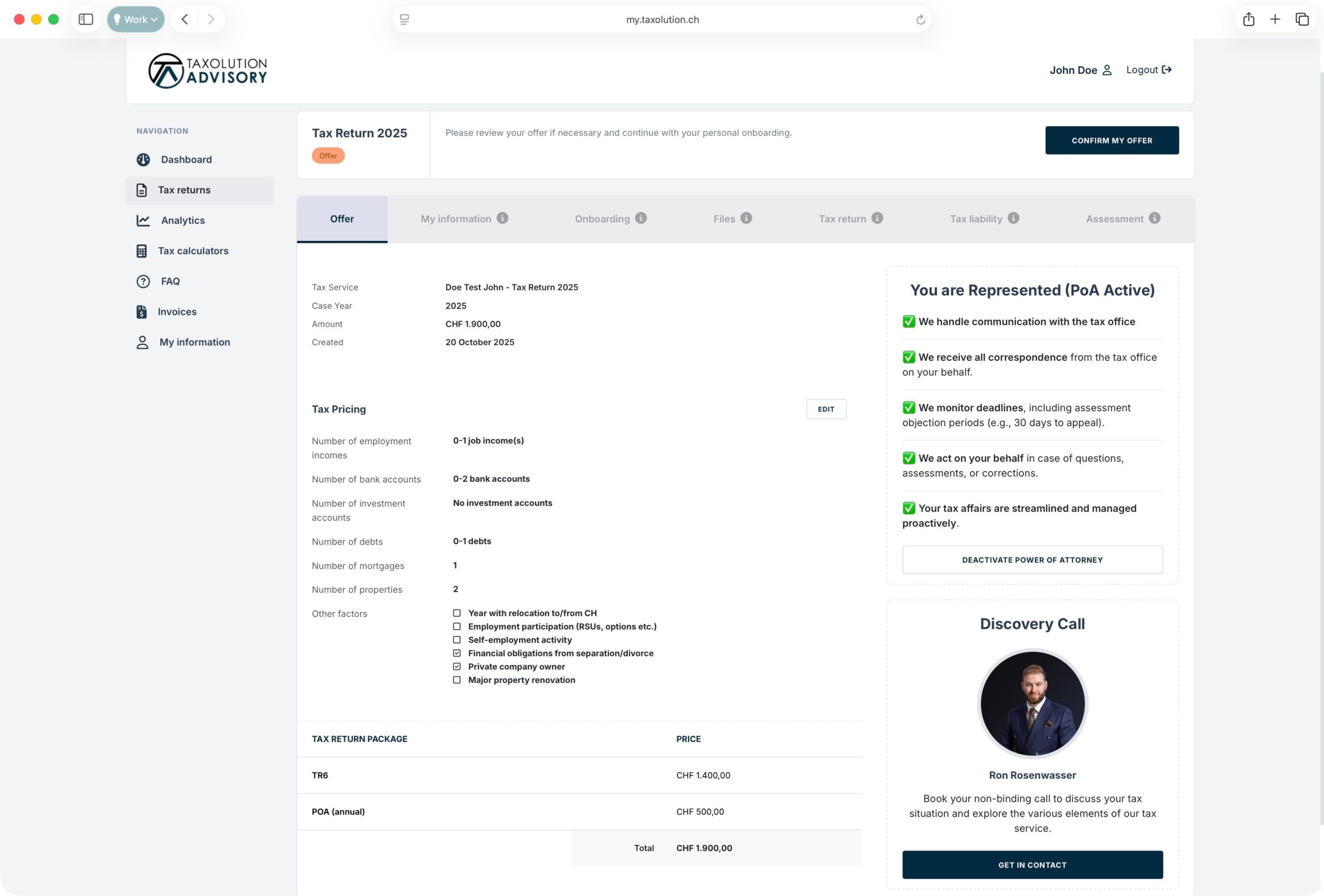Screen dimensions: 1324x896
Task: Click Safari share icon in toolbar
Action: (x=1248, y=19)
